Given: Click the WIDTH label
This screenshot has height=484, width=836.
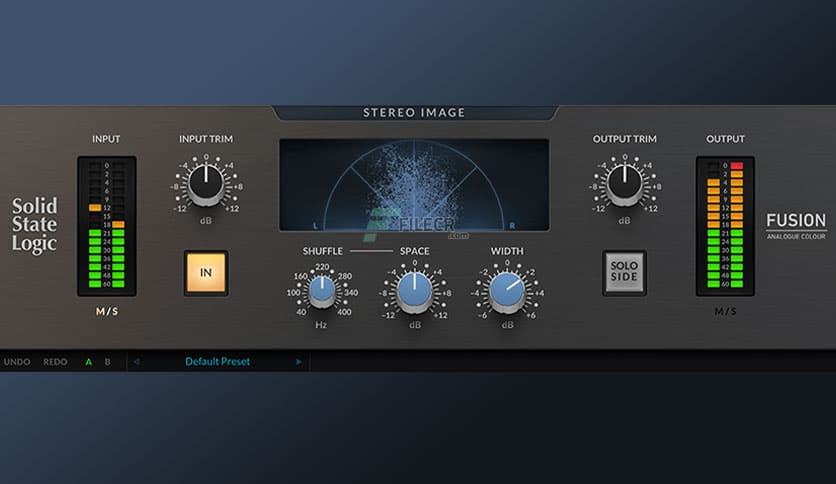Looking at the screenshot, I should coord(507,251).
